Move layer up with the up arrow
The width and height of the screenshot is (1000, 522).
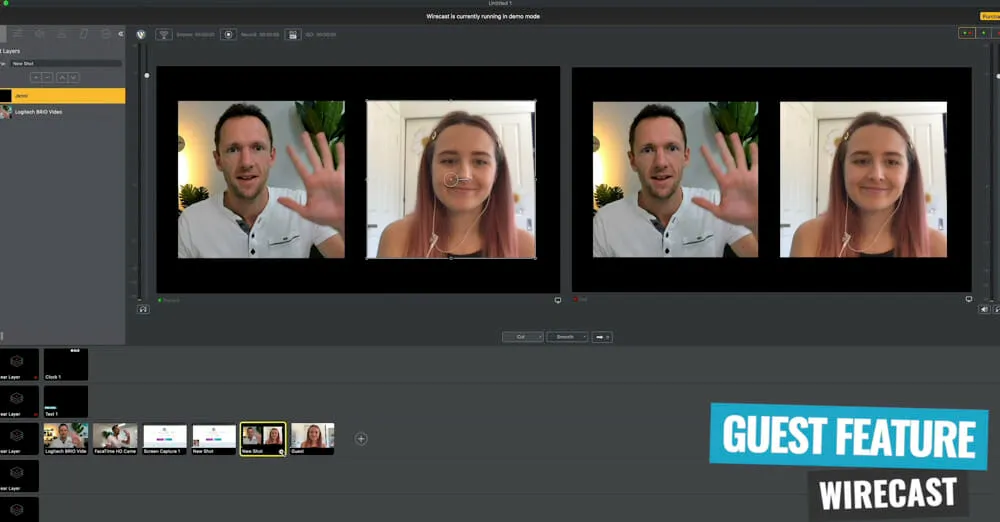(62, 77)
